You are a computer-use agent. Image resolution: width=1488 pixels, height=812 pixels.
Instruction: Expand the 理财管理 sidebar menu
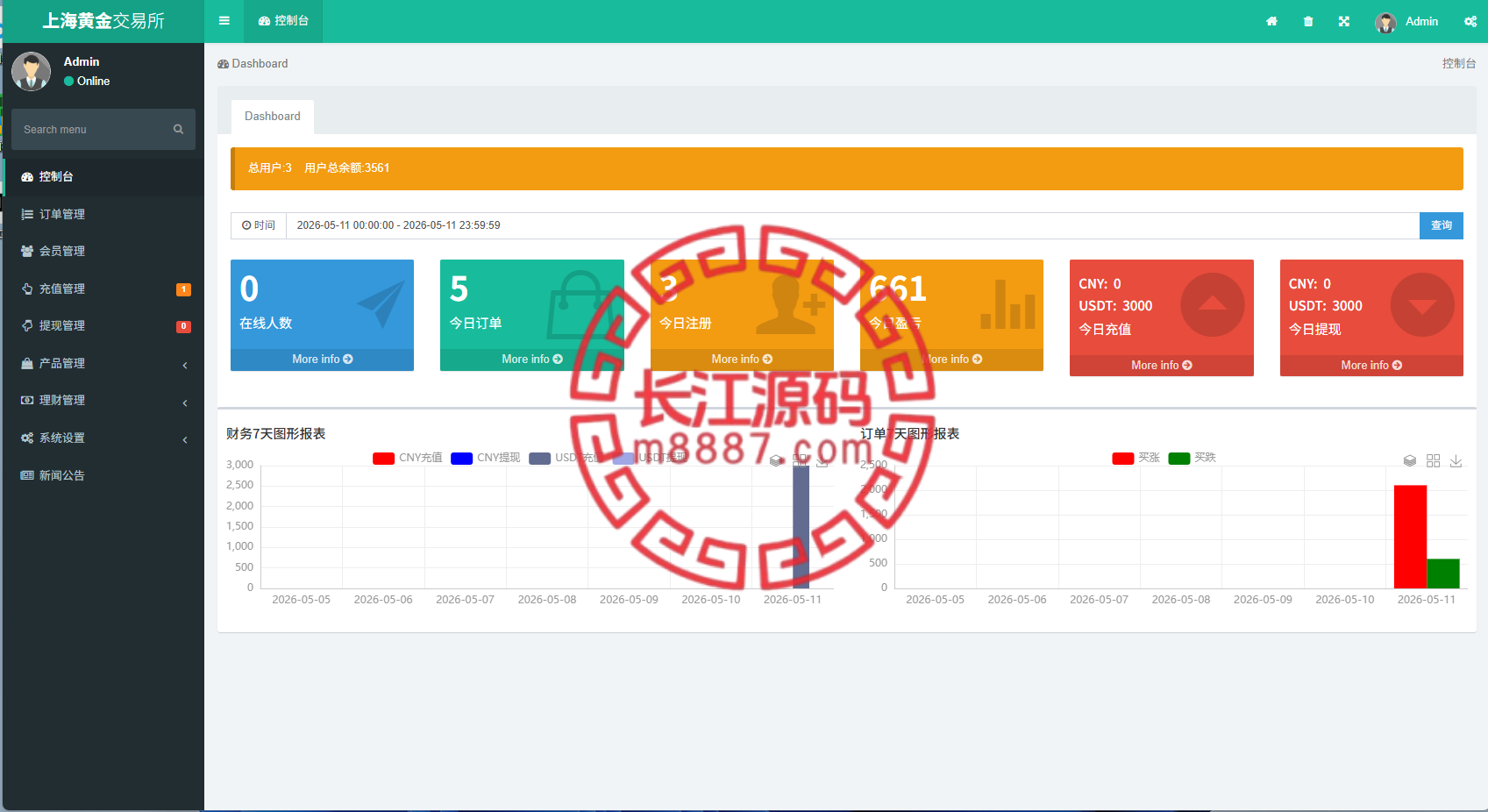point(103,400)
